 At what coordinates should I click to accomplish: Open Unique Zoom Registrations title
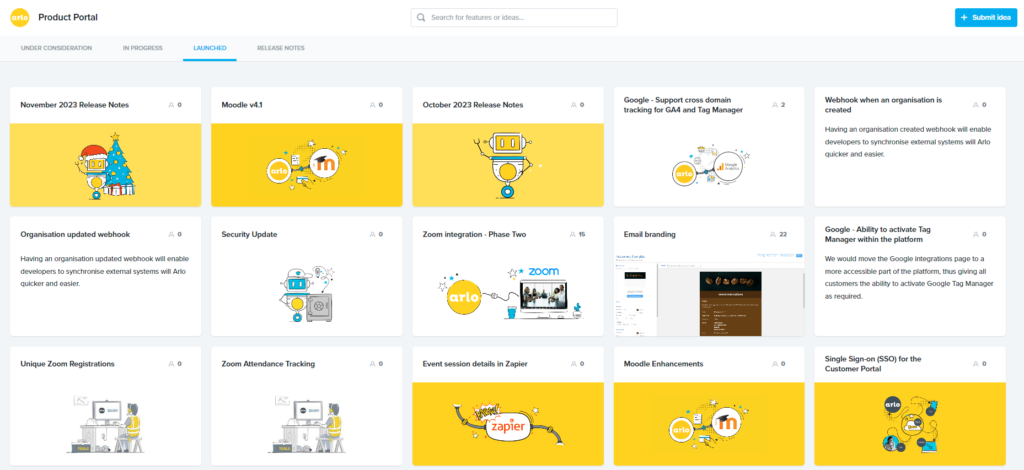click(67, 364)
